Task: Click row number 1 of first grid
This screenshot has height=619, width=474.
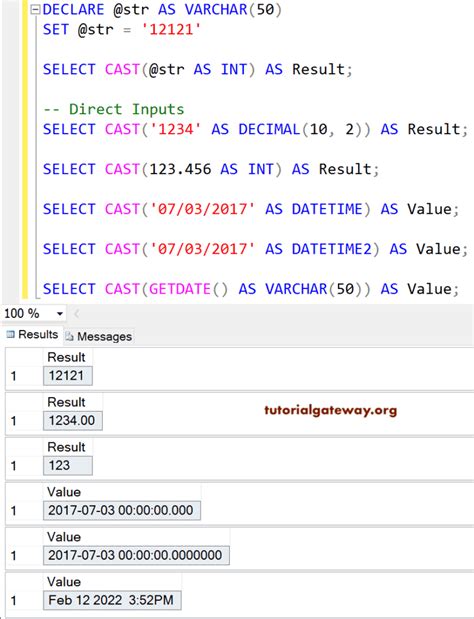Action: point(14,375)
